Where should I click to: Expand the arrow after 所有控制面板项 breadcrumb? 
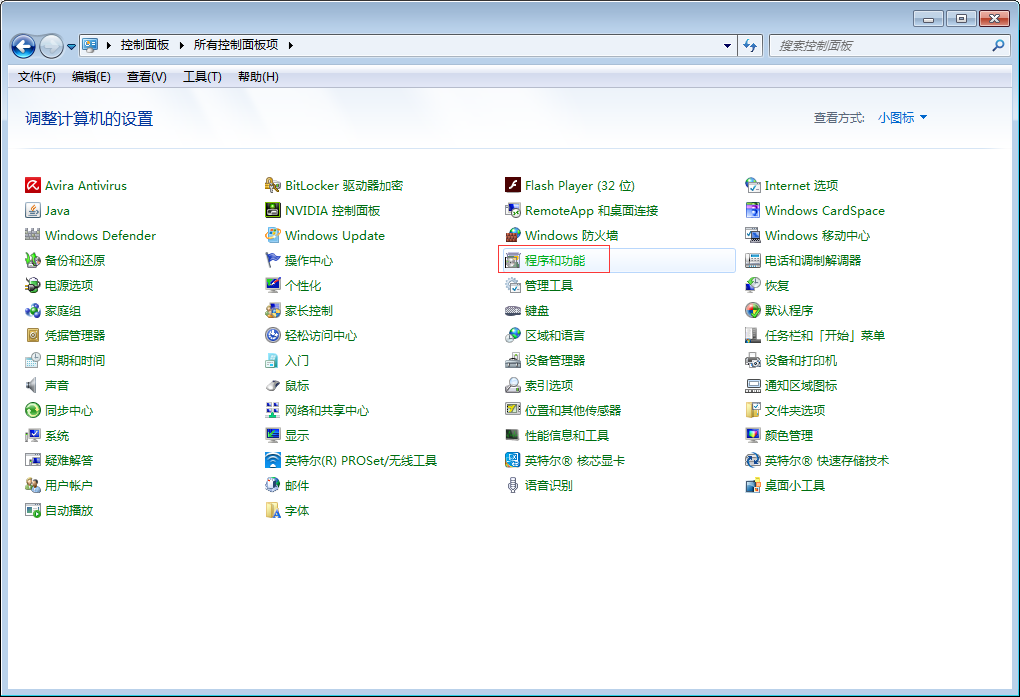[x=291, y=45]
